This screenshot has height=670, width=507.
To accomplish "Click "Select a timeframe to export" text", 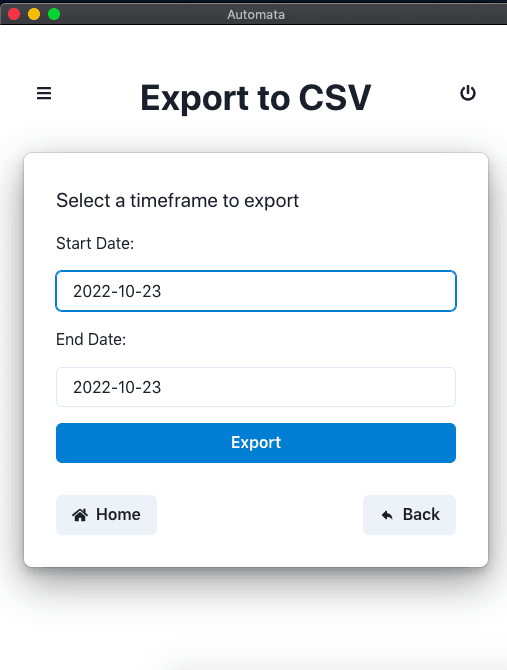I will [x=177, y=200].
